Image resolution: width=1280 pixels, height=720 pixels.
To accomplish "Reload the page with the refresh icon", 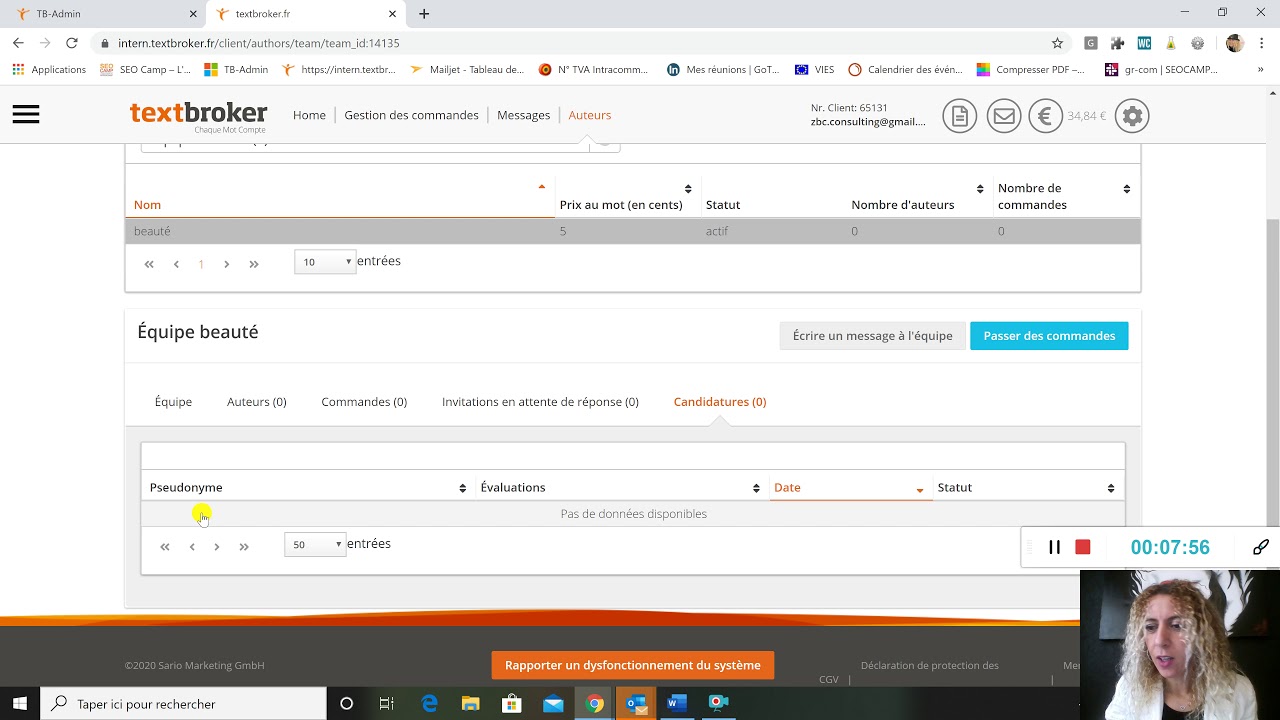I will pyautogui.click(x=72, y=43).
